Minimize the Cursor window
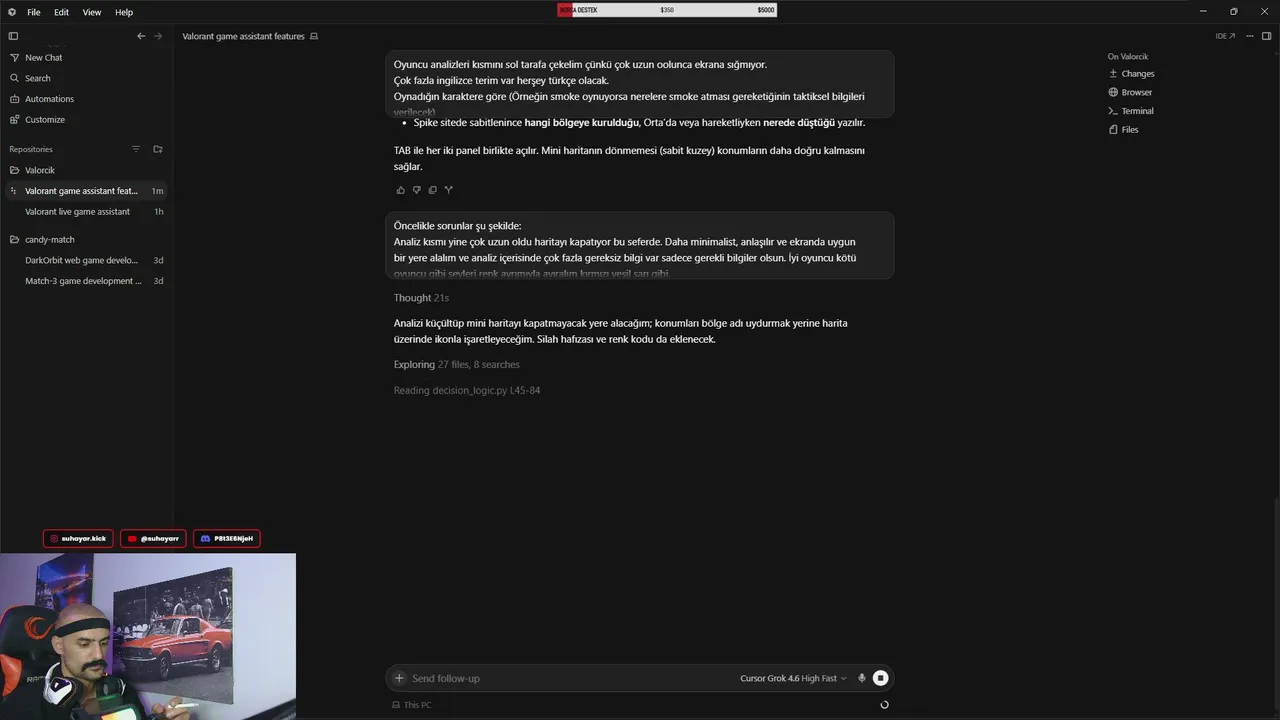The image size is (1280, 720). pos(1202,12)
